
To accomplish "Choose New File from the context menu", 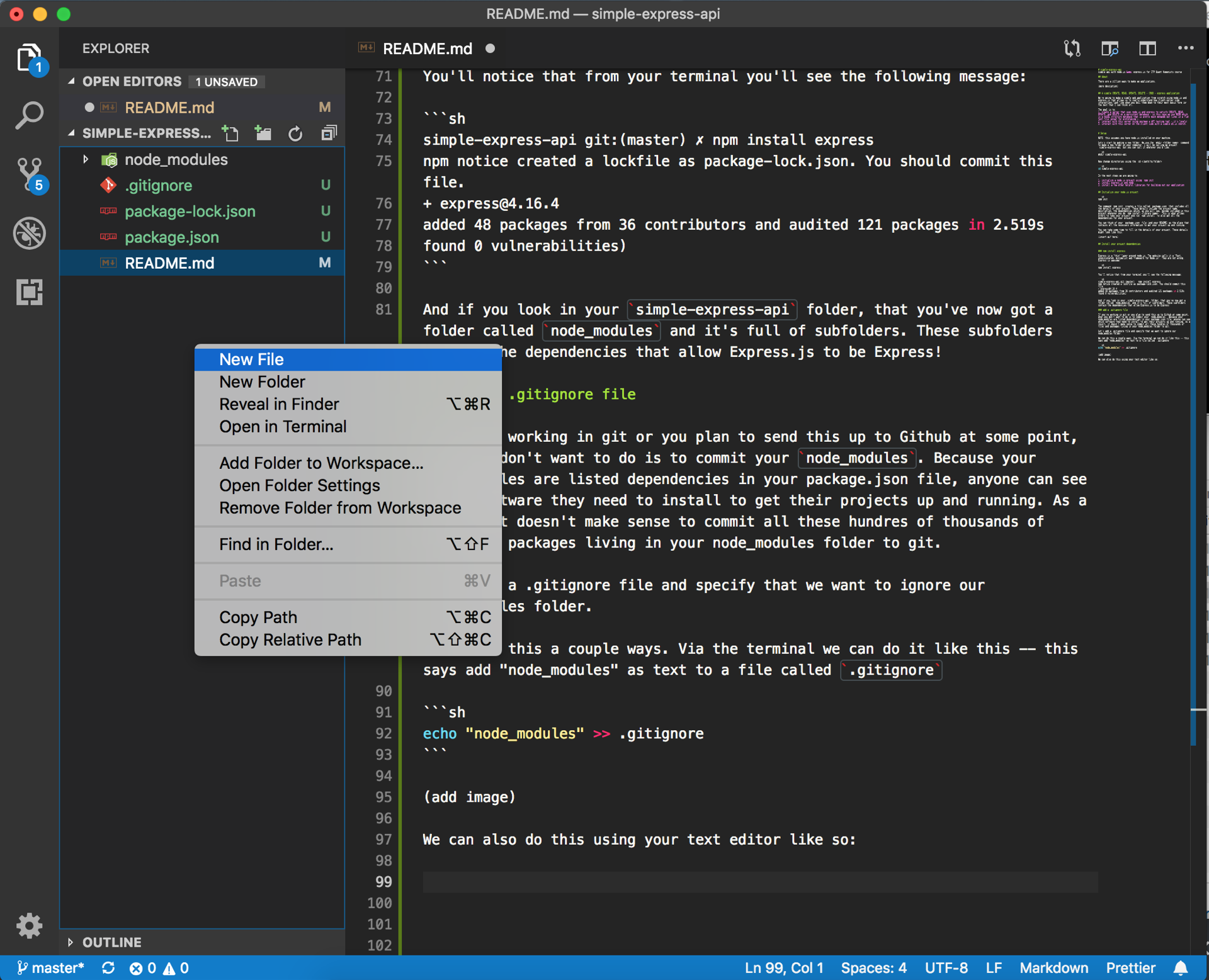I will click(251, 359).
